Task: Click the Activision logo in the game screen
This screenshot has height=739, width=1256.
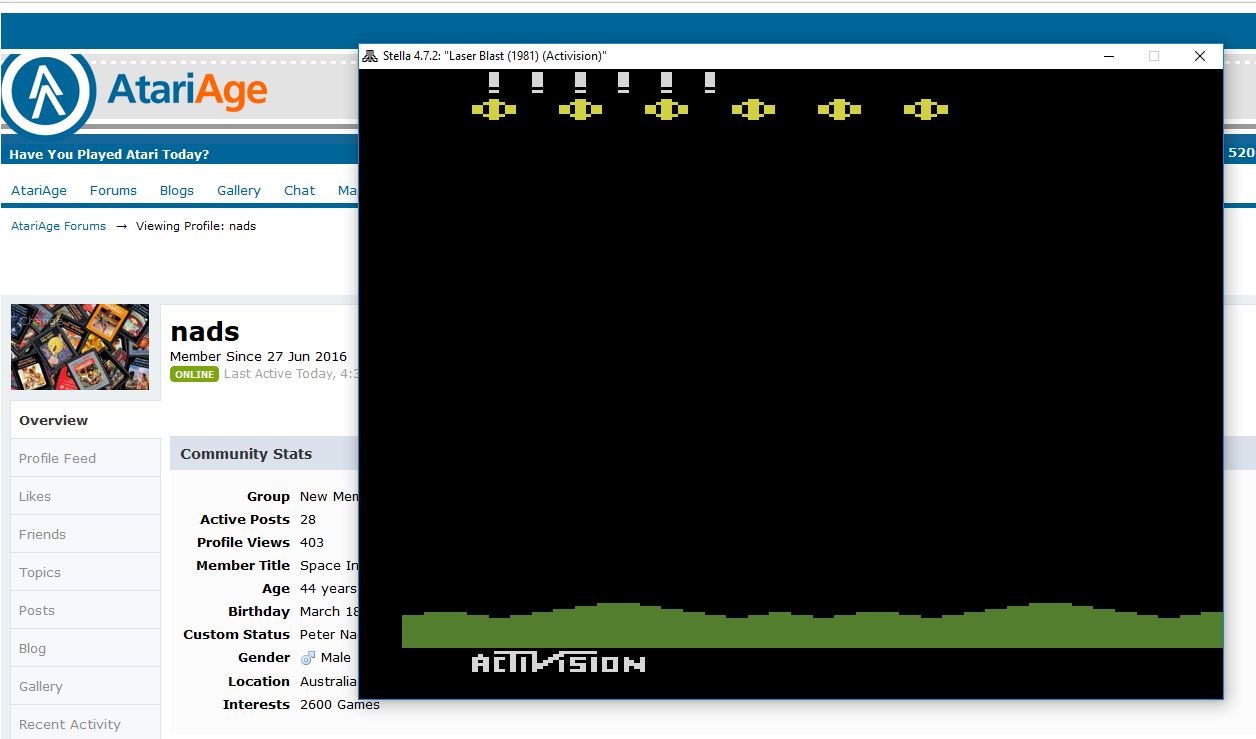Action: (x=558, y=663)
